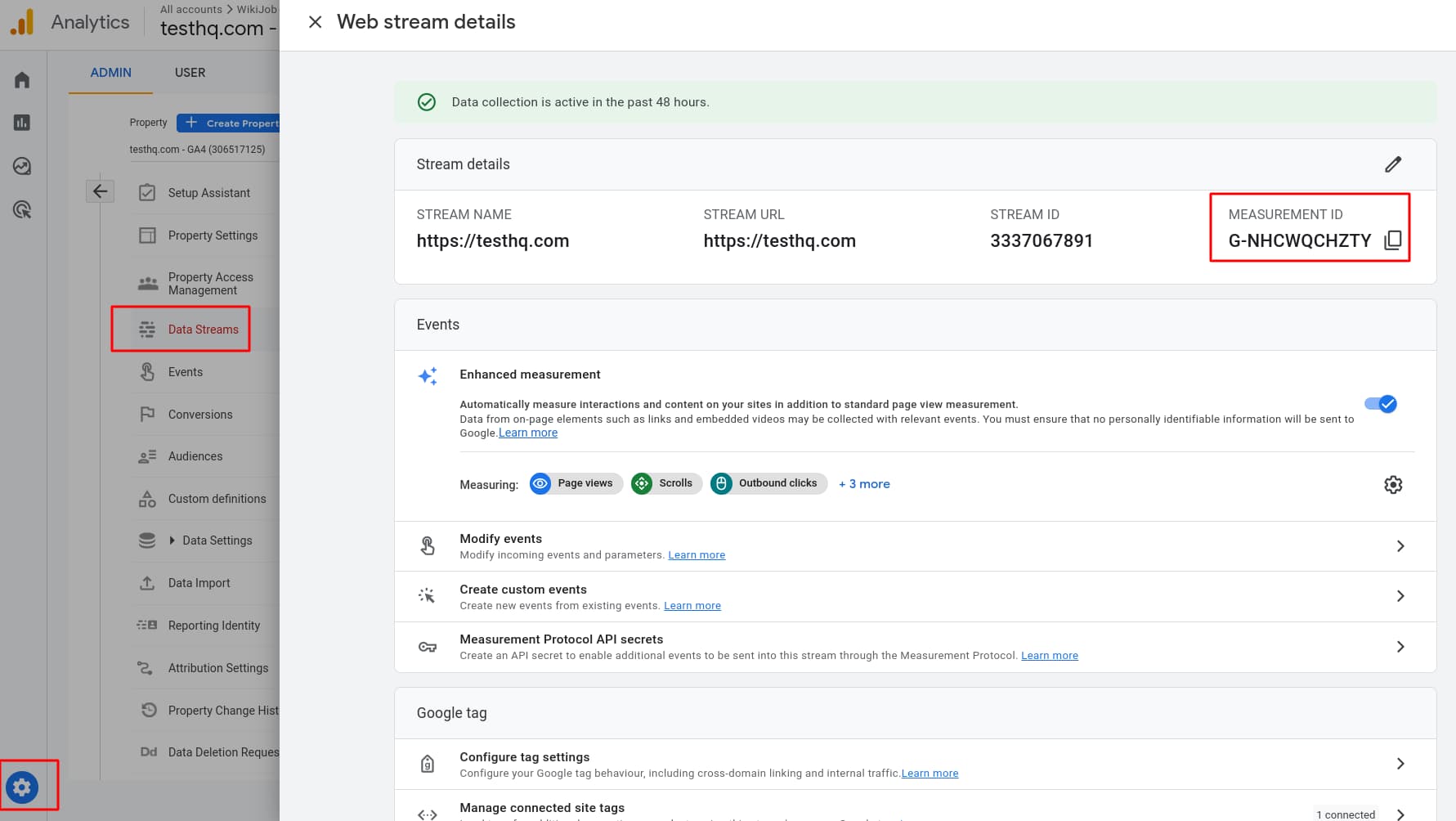Open Explore via the compass sidebar icon

point(21,165)
